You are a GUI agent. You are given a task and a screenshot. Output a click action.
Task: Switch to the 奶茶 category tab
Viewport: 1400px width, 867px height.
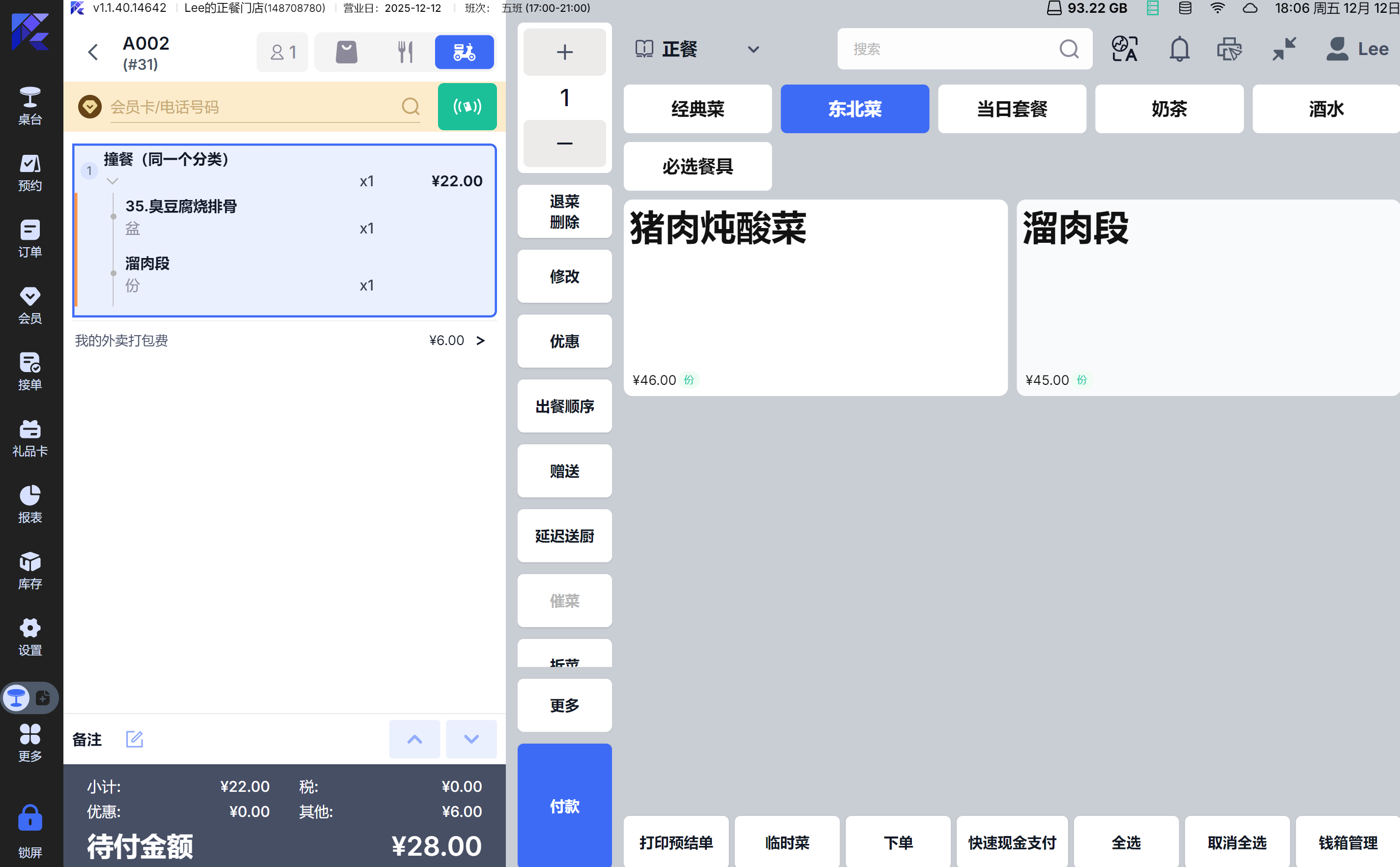[1169, 109]
